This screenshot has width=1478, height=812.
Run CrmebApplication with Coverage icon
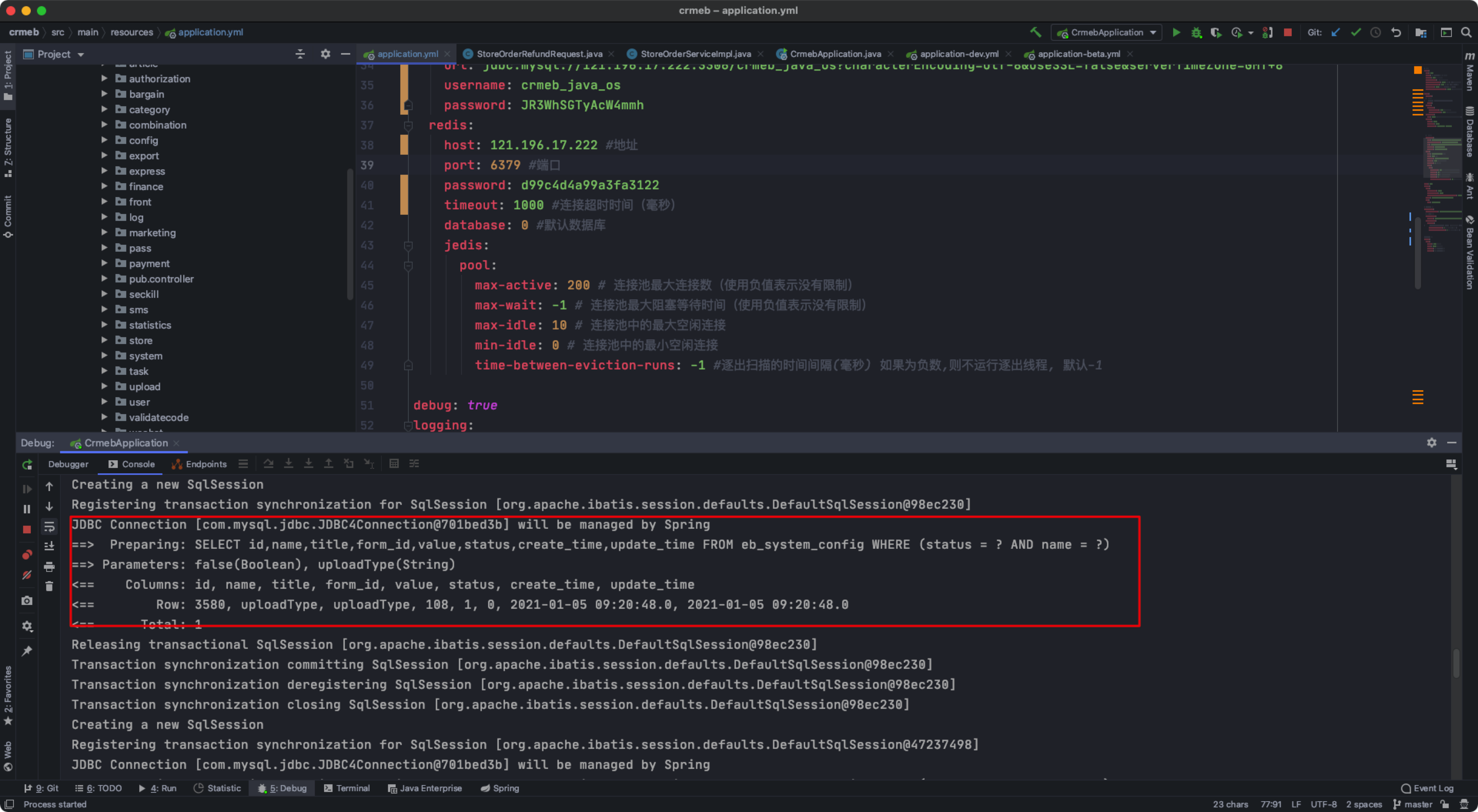(x=1216, y=32)
